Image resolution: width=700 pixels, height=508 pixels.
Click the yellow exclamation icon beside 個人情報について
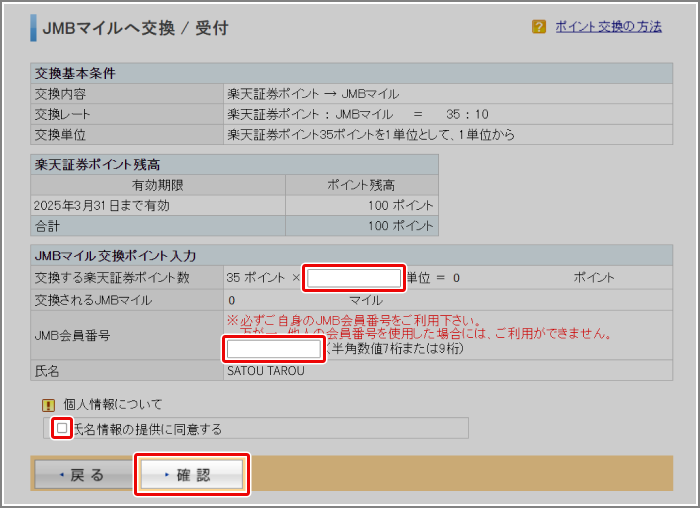[48, 405]
